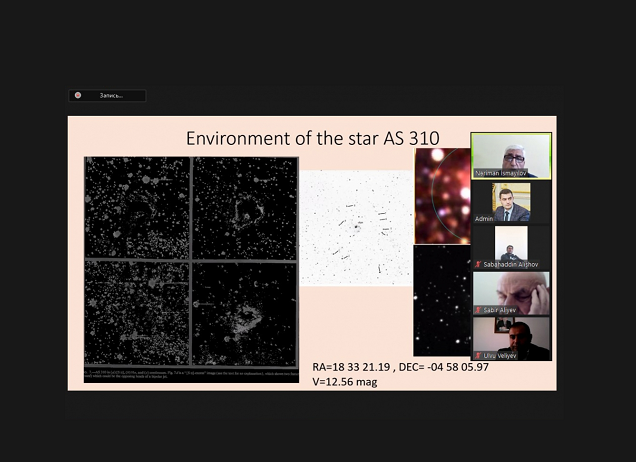Select Sabir Aliyev's video tile
The image size is (636, 462).
point(511,291)
